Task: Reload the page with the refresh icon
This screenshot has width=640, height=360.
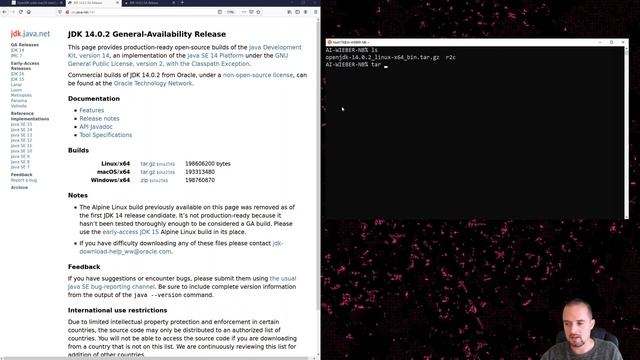Action: click(20, 12)
